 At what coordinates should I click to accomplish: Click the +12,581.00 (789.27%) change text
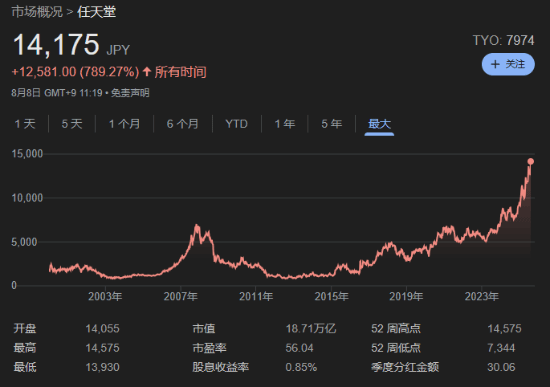click(75, 72)
